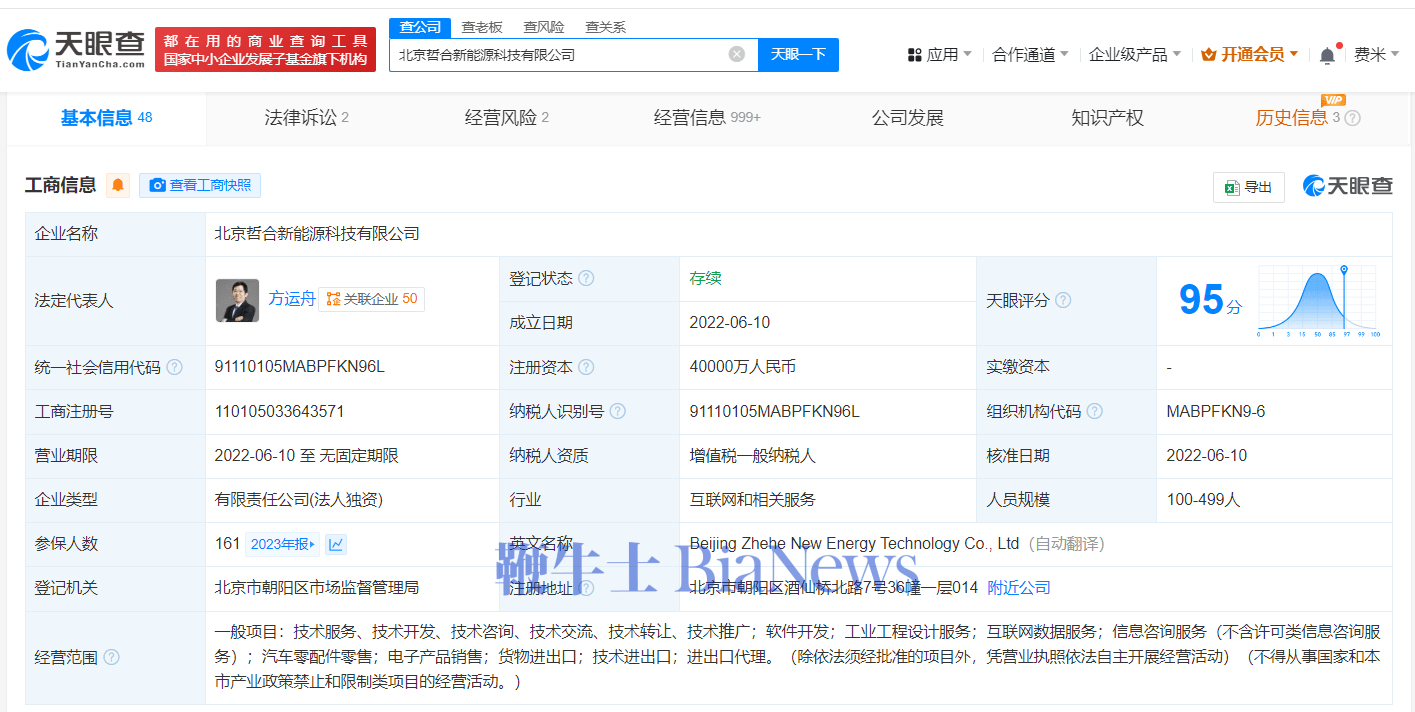Open the 关联企业 50 button

[371, 299]
